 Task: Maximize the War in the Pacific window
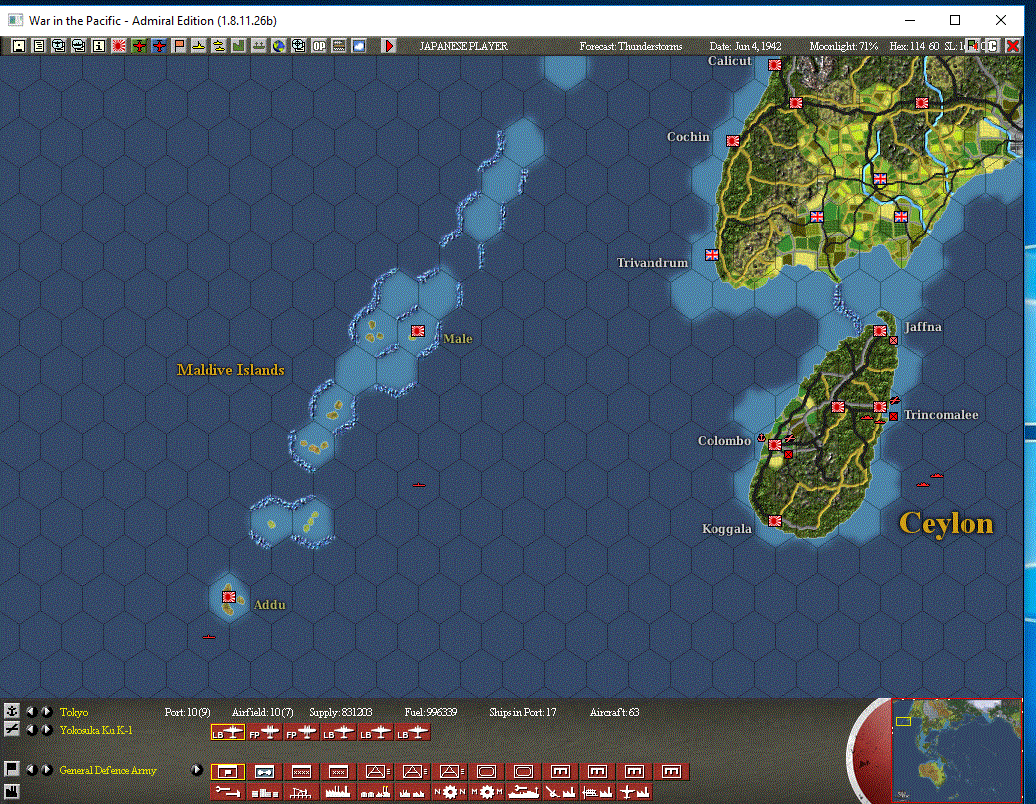pos(955,20)
